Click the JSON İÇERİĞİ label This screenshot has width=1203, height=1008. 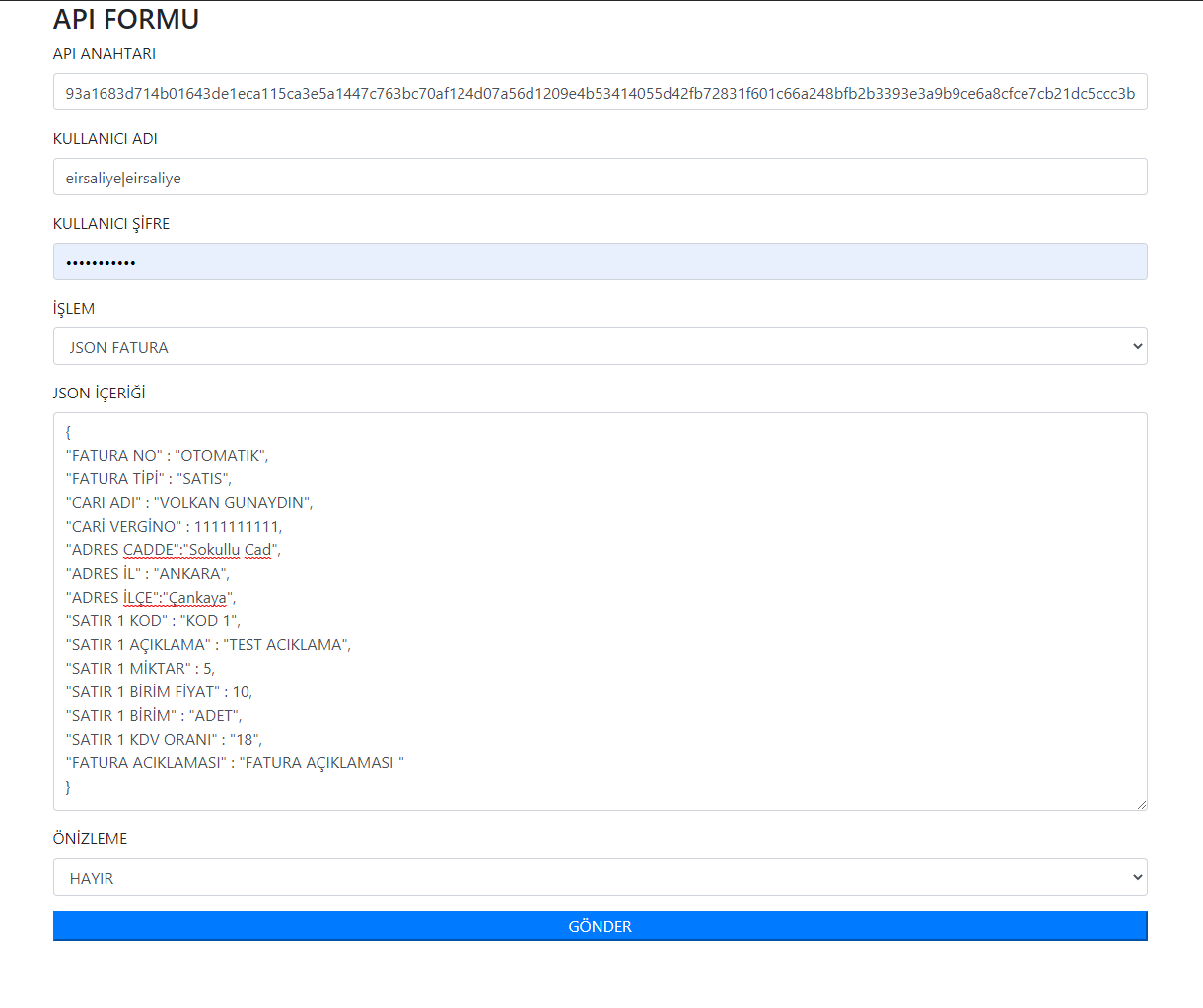pyautogui.click(x=99, y=394)
